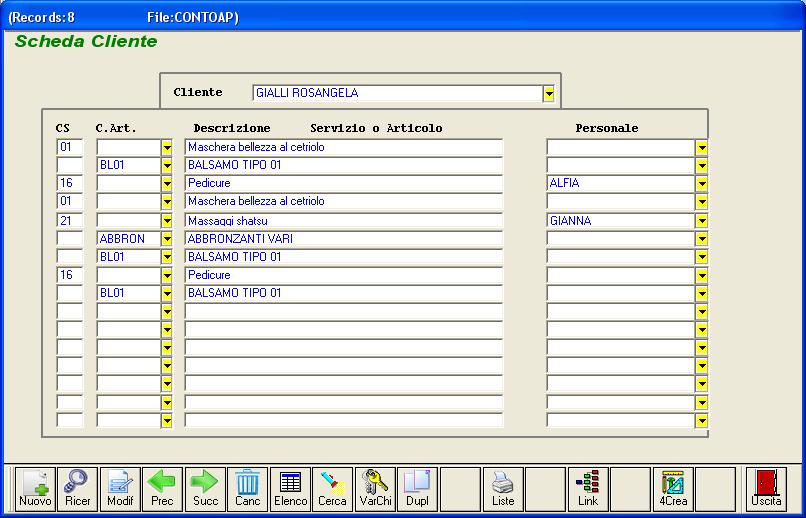Click the Records:8 title text

click(x=43, y=17)
